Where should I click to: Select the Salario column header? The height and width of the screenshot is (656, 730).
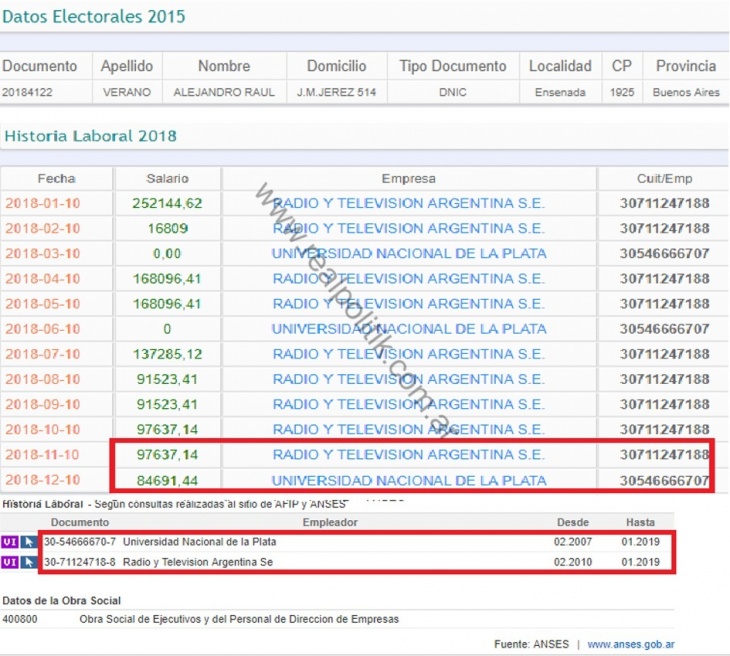(x=167, y=178)
